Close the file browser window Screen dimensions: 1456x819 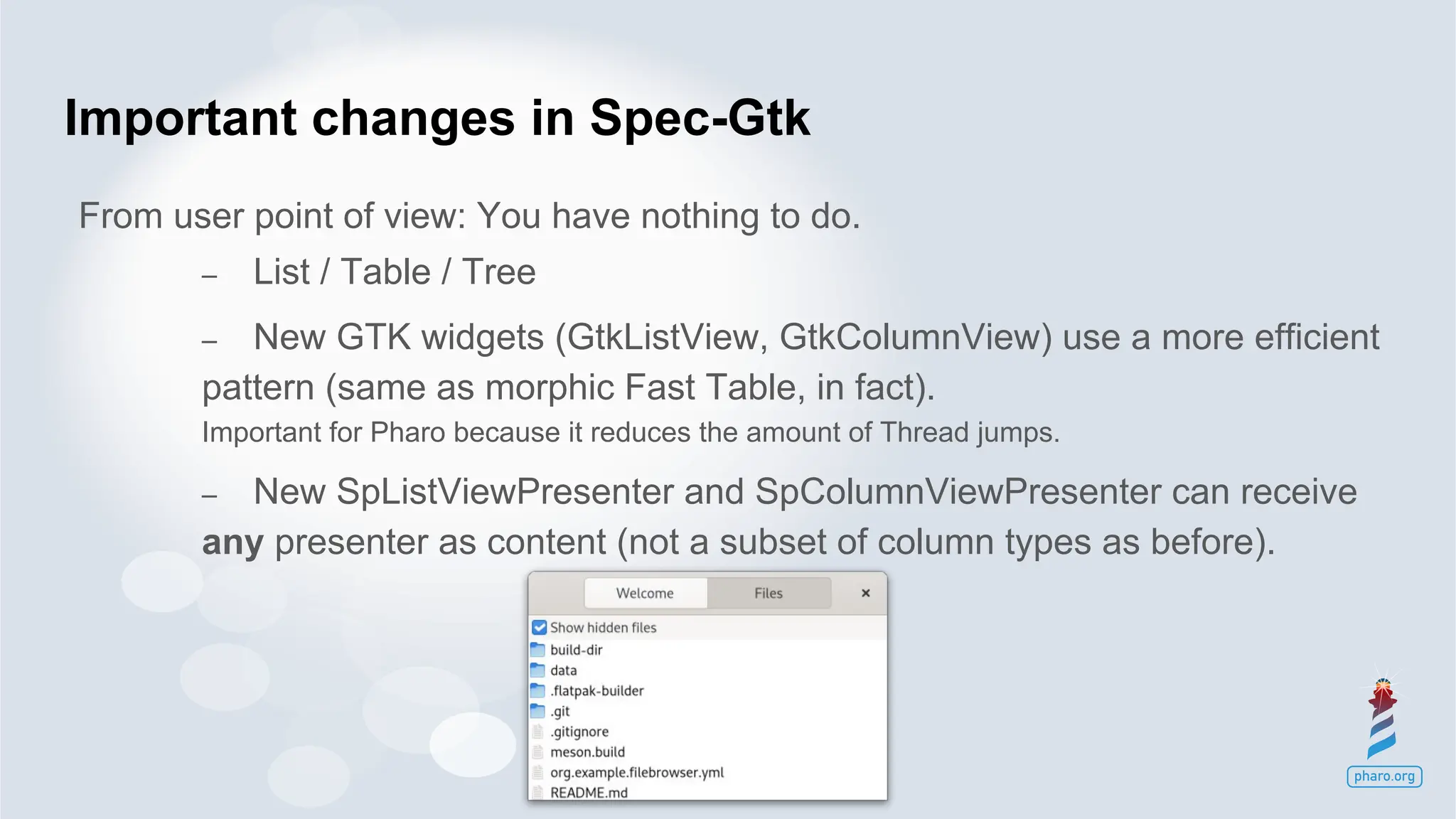coord(865,593)
